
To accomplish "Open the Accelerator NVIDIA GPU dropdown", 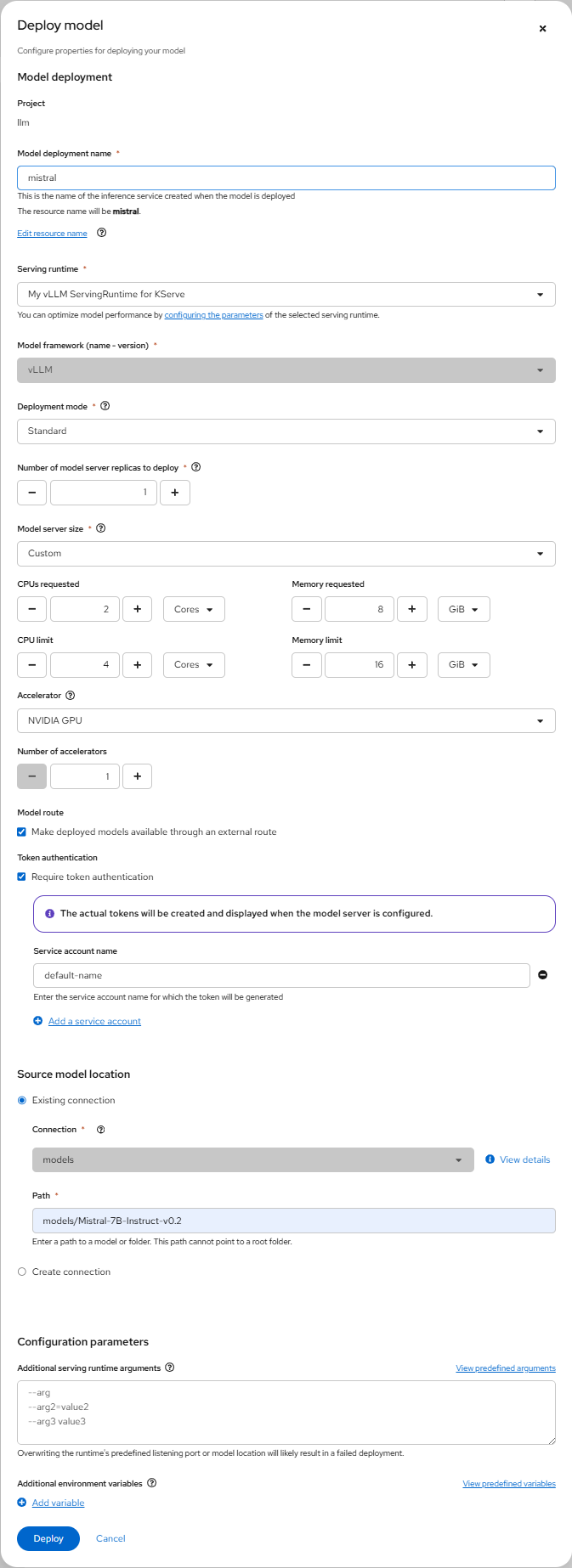I will (286, 720).
